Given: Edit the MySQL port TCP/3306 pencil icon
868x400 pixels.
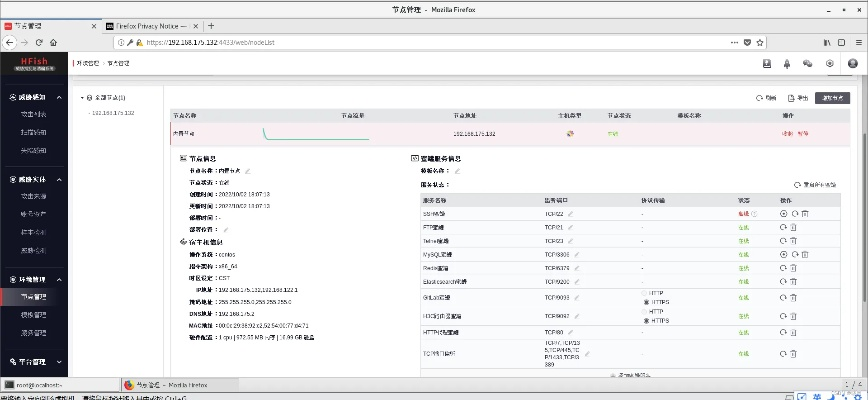Looking at the screenshot, I should [x=576, y=254].
